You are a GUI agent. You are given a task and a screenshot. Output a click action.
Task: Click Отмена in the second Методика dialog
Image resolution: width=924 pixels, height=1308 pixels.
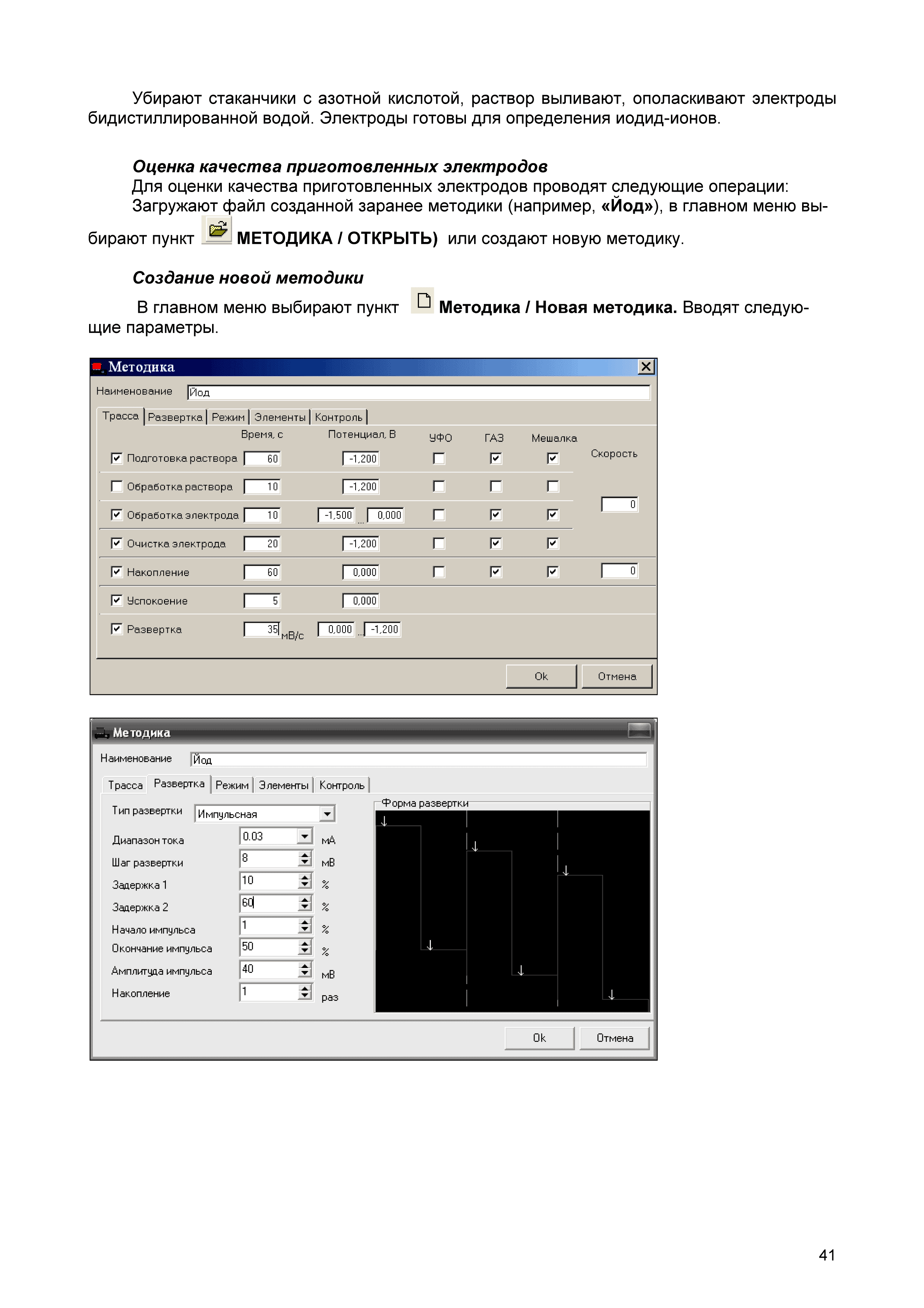point(615,1038)
